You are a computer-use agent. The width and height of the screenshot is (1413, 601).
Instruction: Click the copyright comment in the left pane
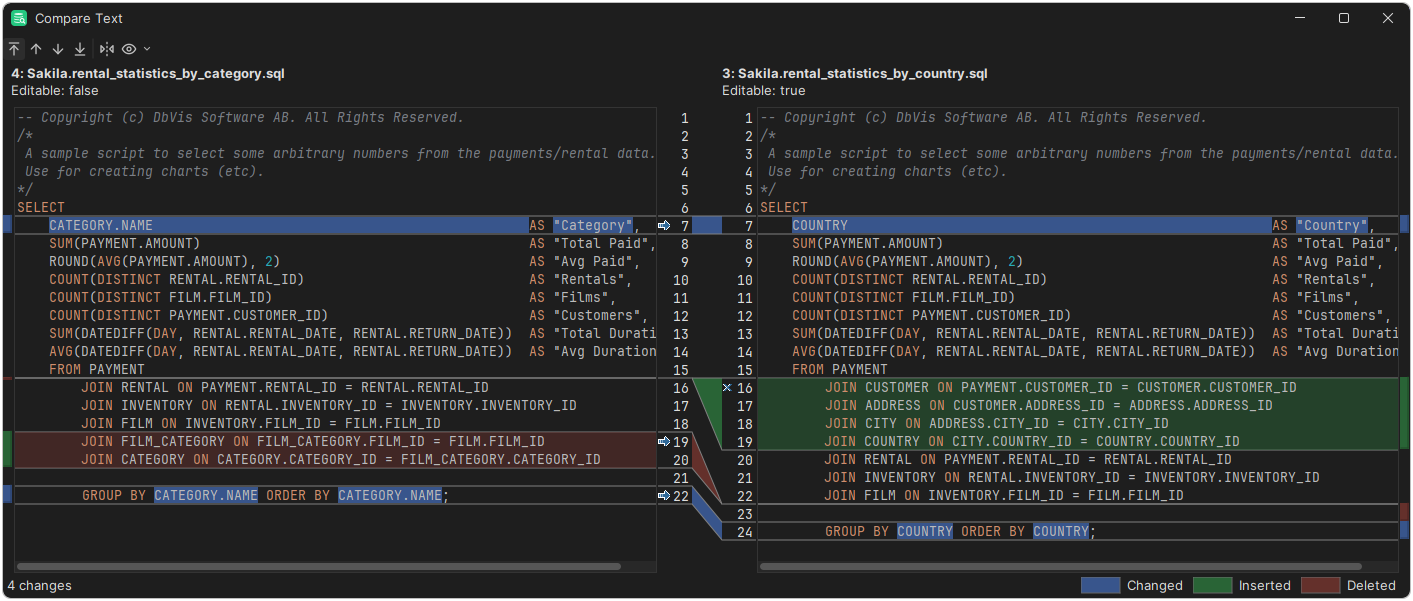241,118
